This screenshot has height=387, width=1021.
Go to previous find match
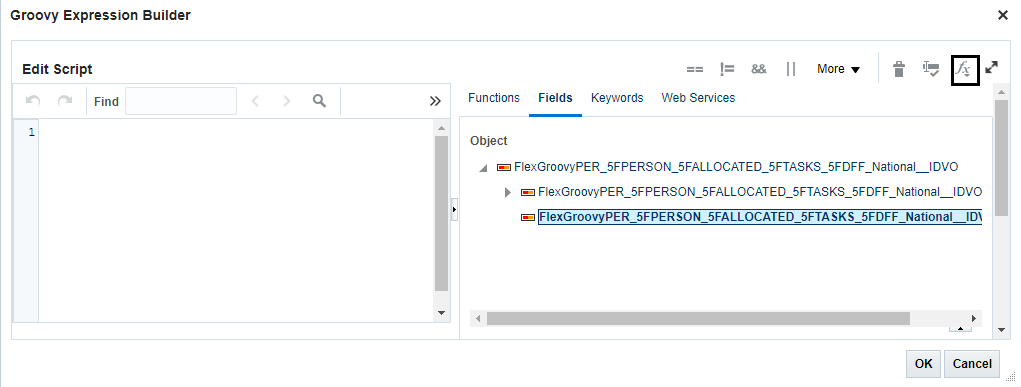pos(255,101)
